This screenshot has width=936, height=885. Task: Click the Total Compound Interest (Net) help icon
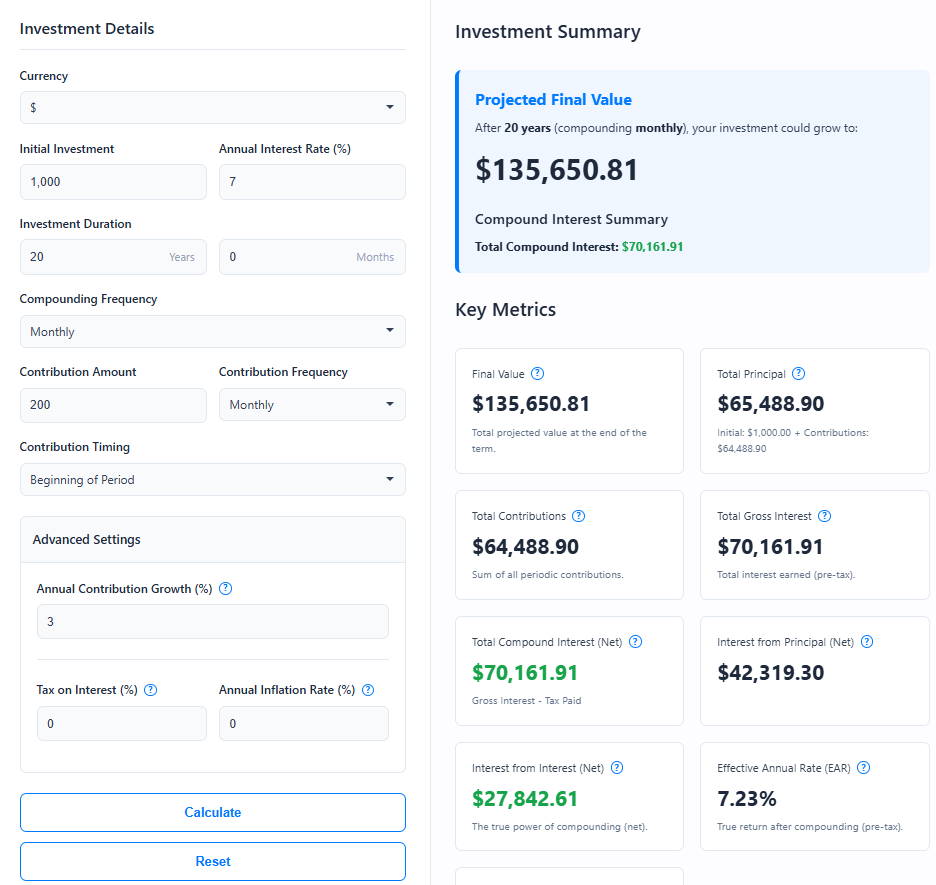635,641
